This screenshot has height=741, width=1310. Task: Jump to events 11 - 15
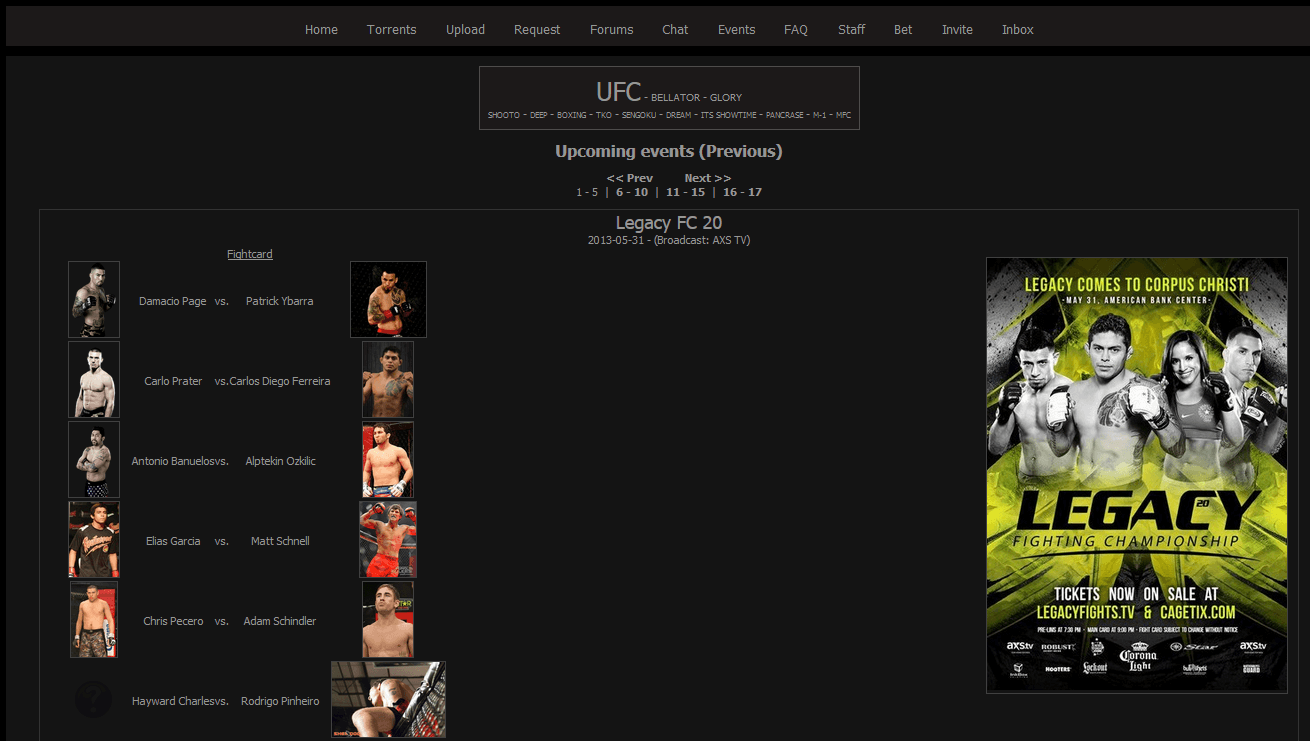click(x=686, y=192)
